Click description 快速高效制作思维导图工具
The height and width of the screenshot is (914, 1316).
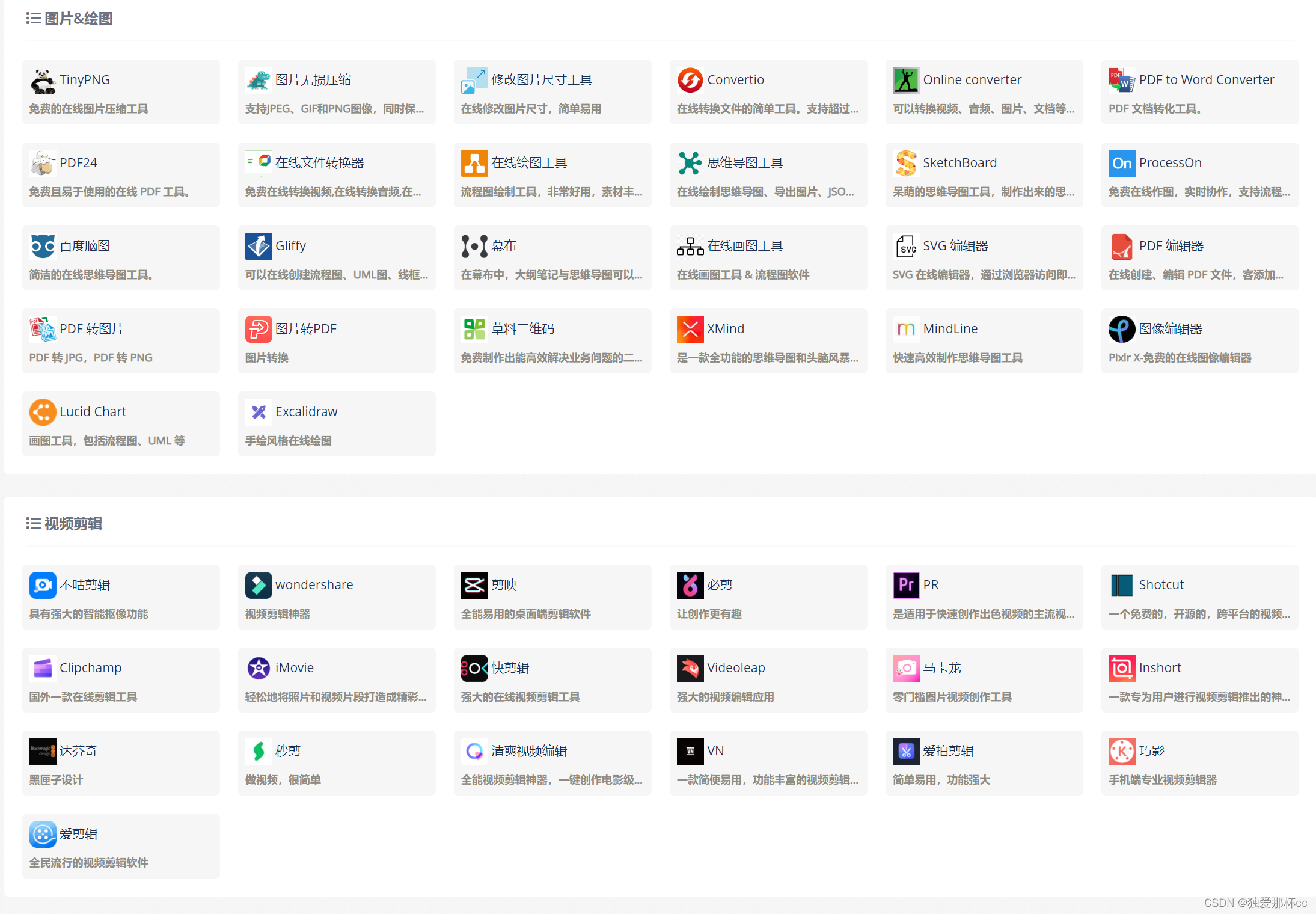click(958, 358)
